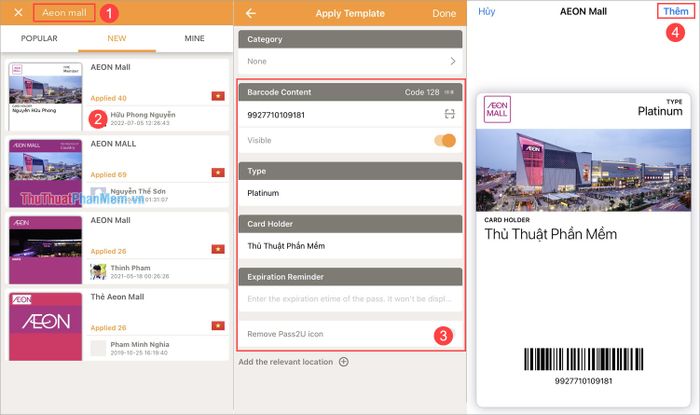Viewport: 700px width, 415px height.
Task: Open the Category None row
Action: pos(350,62)
